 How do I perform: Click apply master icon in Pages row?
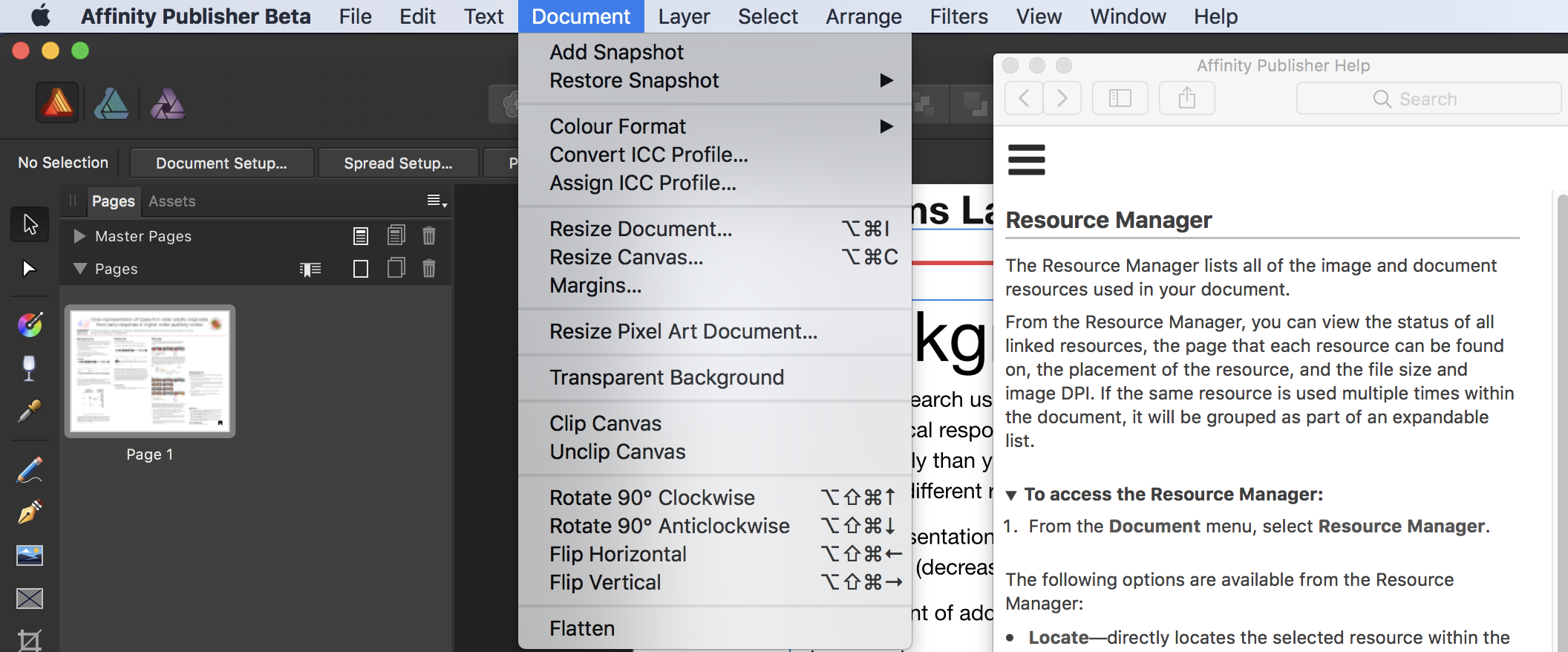pos(310,269)
